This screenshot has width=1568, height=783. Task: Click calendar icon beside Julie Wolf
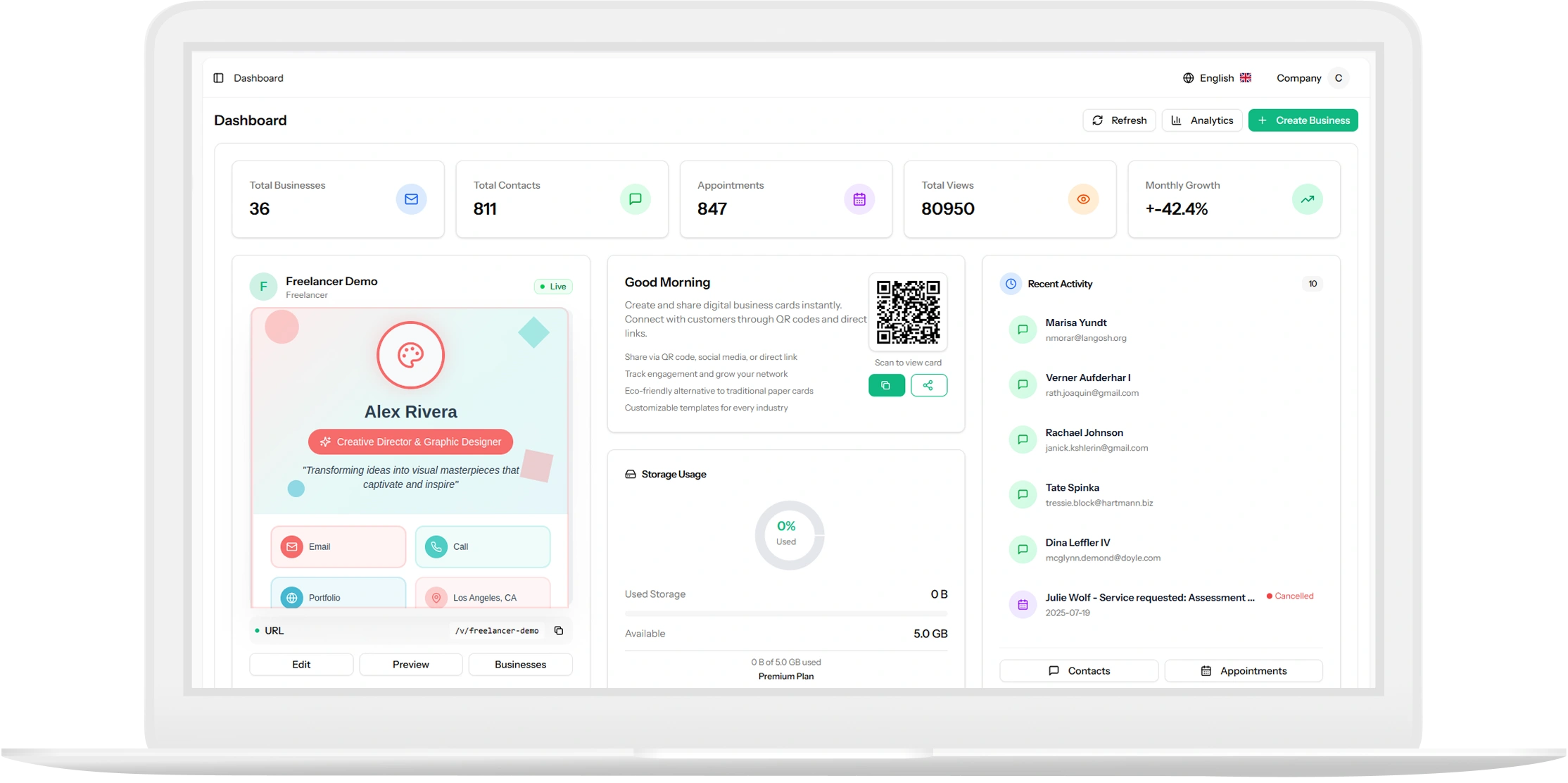click(1023, 605)
